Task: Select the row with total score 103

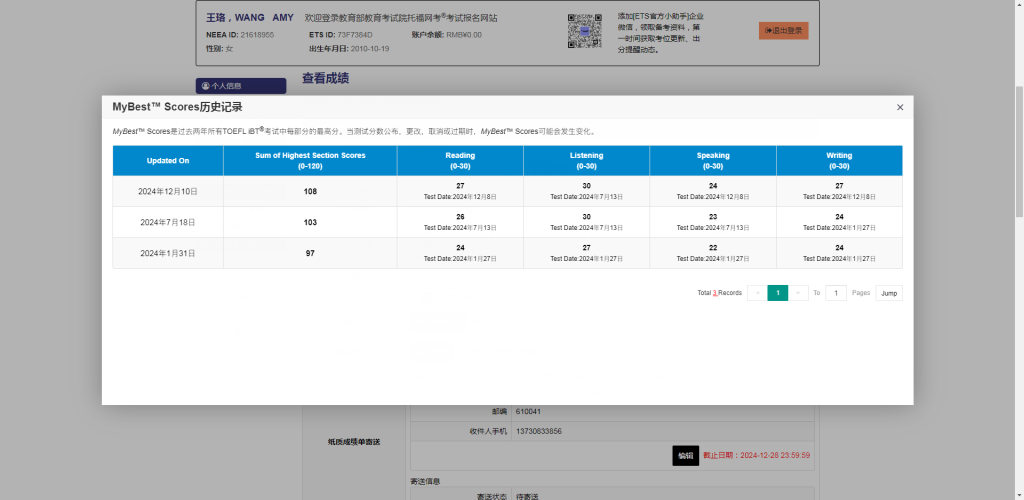Action: pos(310,222)
